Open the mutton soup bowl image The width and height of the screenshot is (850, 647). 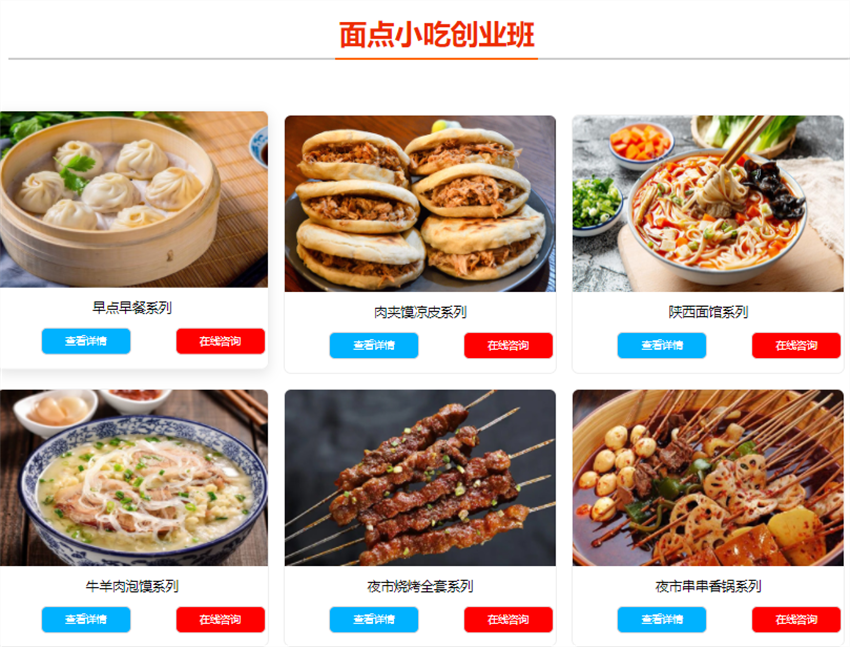[134, 478]
